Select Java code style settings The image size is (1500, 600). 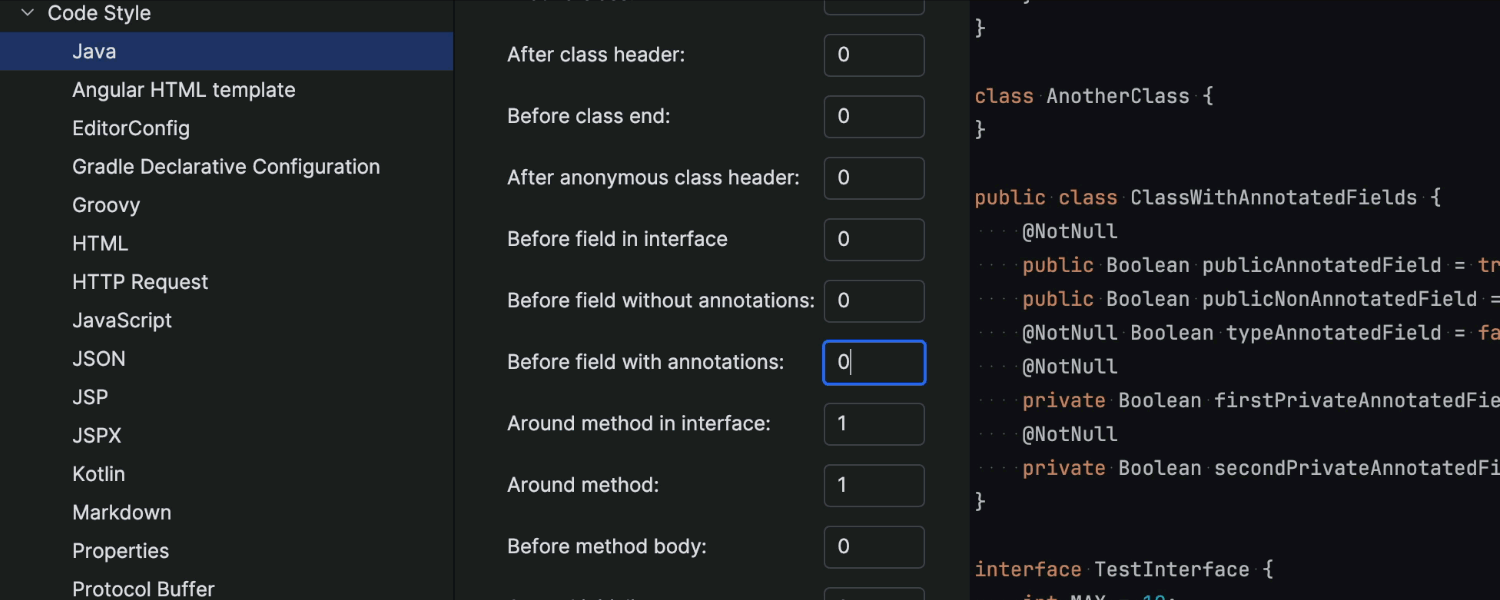coord(92,51)
